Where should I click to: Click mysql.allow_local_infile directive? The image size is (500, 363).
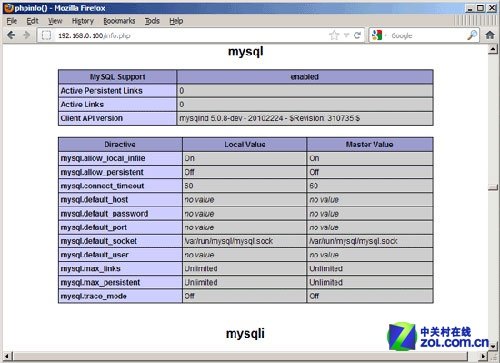pyautogui.click(x=103, y=158)
